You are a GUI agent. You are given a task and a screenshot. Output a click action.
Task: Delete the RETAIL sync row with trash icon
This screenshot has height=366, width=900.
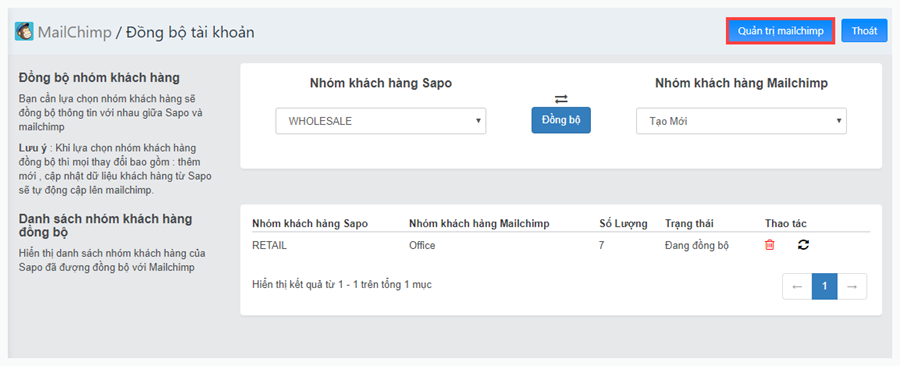point(770,245)
